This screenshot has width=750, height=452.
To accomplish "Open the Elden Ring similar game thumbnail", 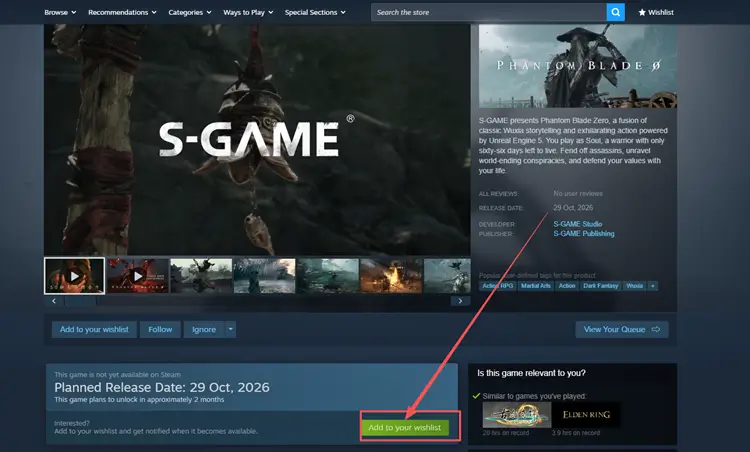I will [x=586, y=415].
